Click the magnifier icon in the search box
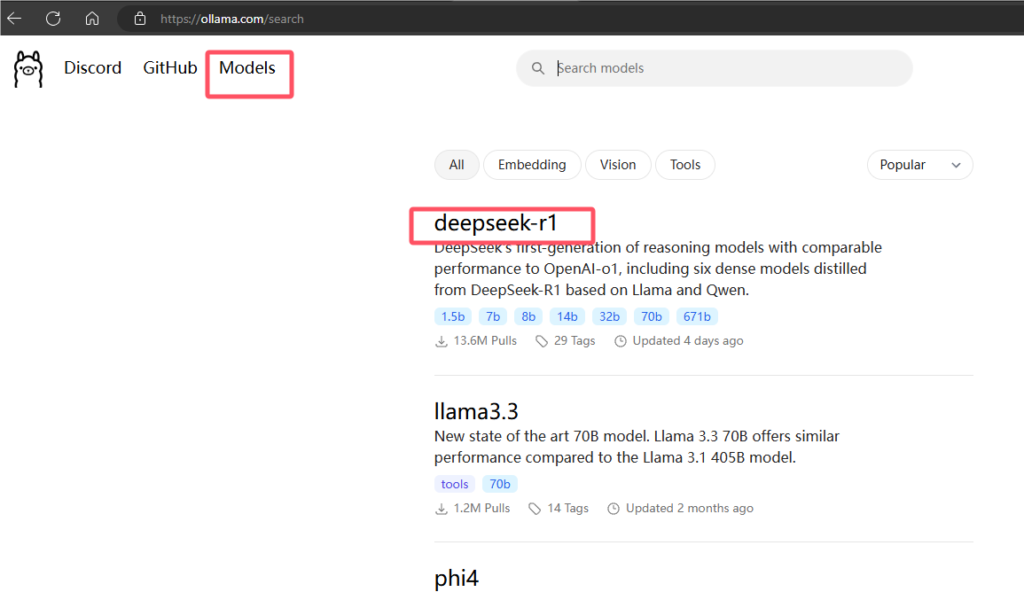Viewport: 1024px width, 592px height. (x=537, y=68)
